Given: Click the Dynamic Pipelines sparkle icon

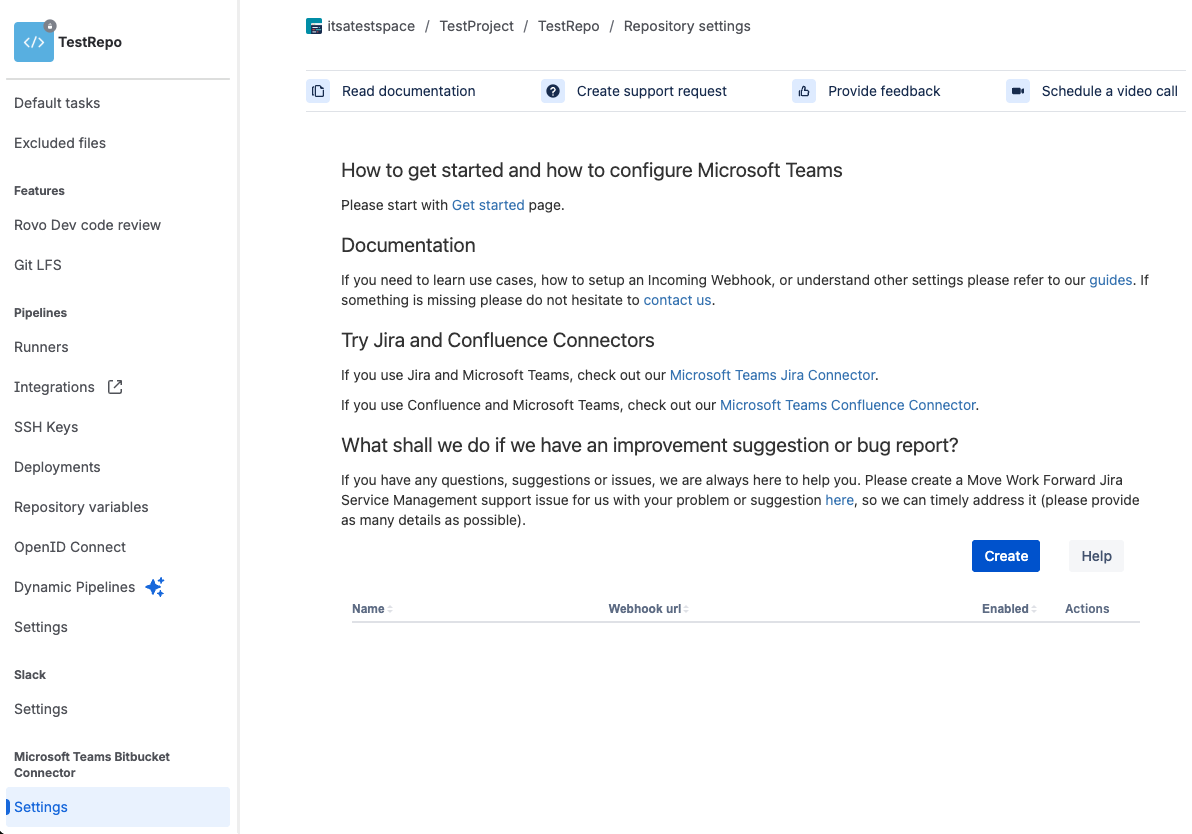Looking at the screenshot, I should [155, 587].
